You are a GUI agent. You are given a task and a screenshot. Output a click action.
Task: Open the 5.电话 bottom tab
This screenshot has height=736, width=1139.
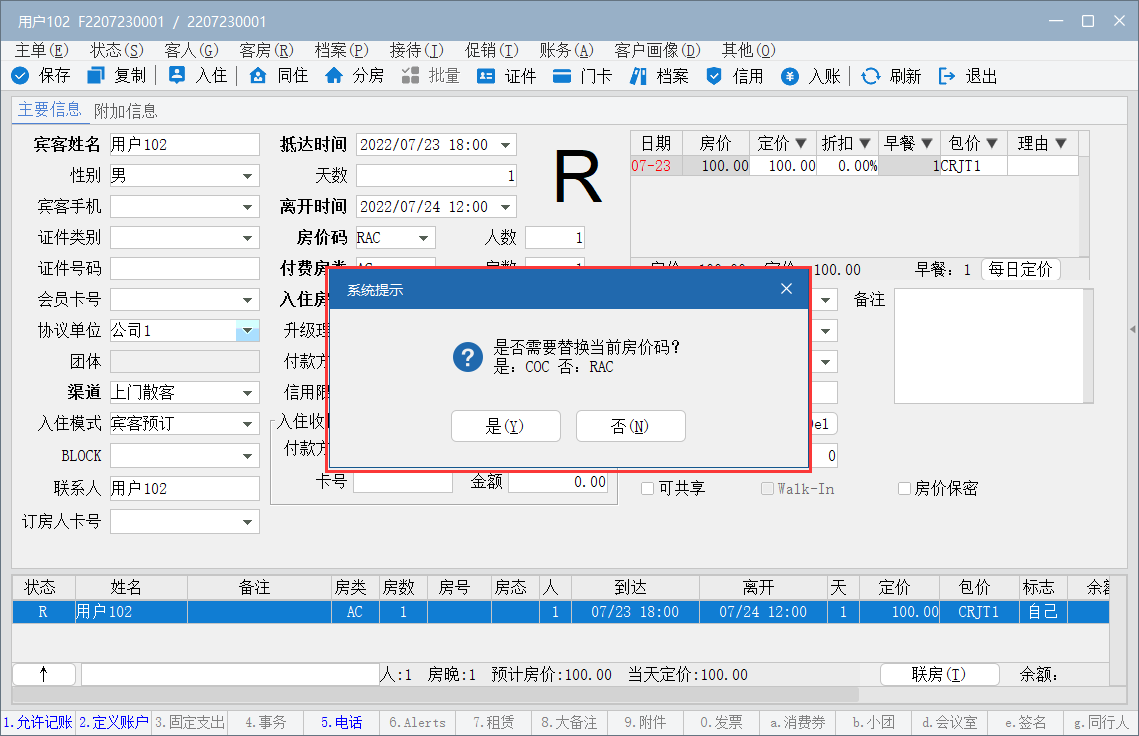pos(342,722)
